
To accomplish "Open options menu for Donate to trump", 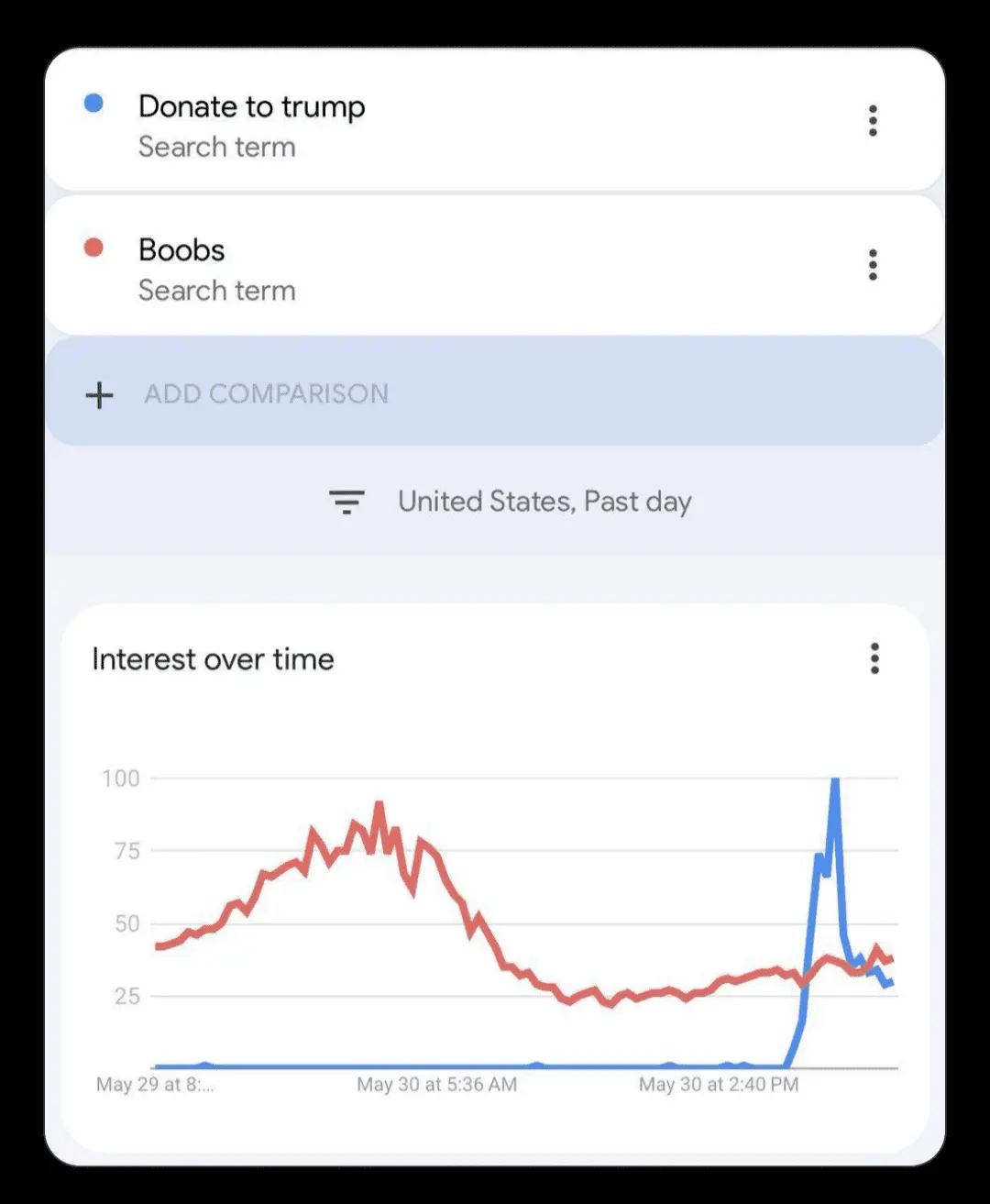I will (x=873, y=121).
